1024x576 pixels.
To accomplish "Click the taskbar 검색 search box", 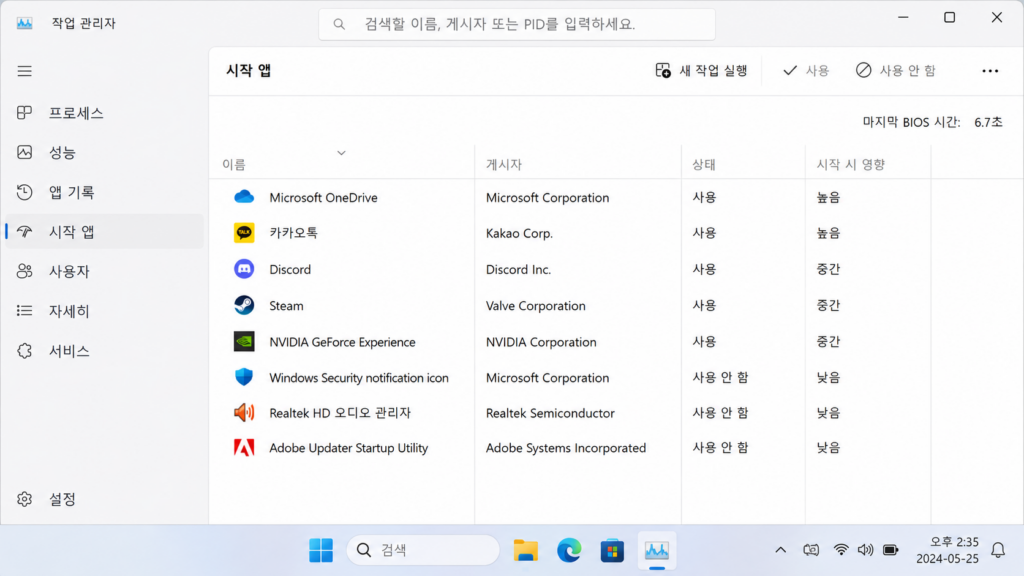I will (423, 551).
